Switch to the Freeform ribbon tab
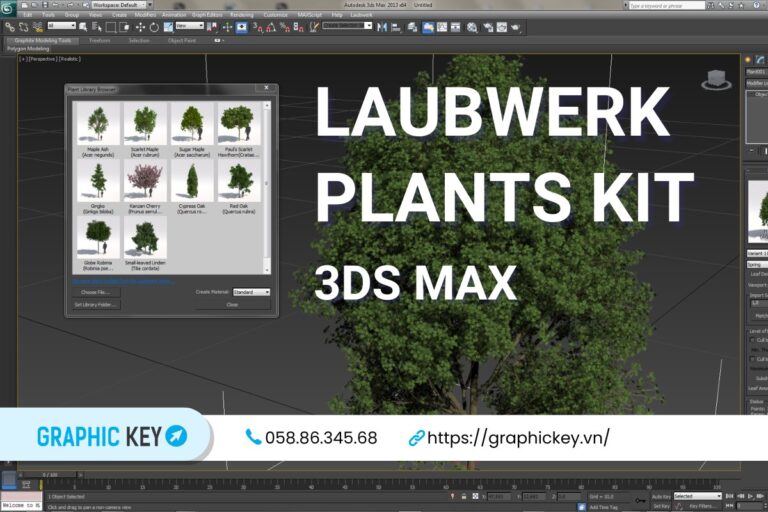 pyautogui.click(x=99, y=41)
